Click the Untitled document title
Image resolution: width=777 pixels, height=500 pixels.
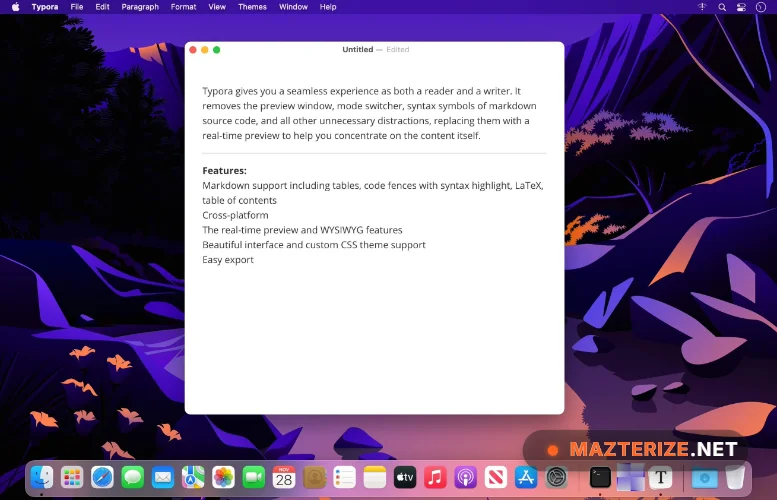tap(357, 49)
